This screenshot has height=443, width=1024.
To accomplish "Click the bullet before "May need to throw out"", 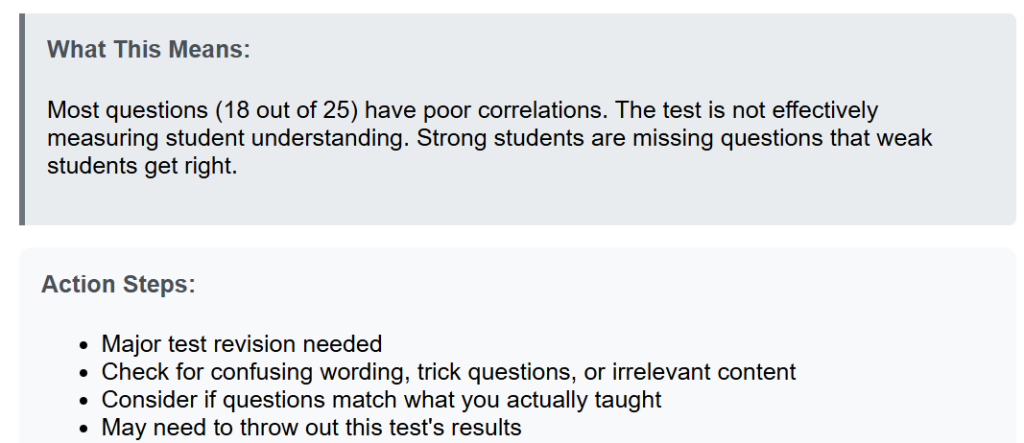I will point(83,429).
